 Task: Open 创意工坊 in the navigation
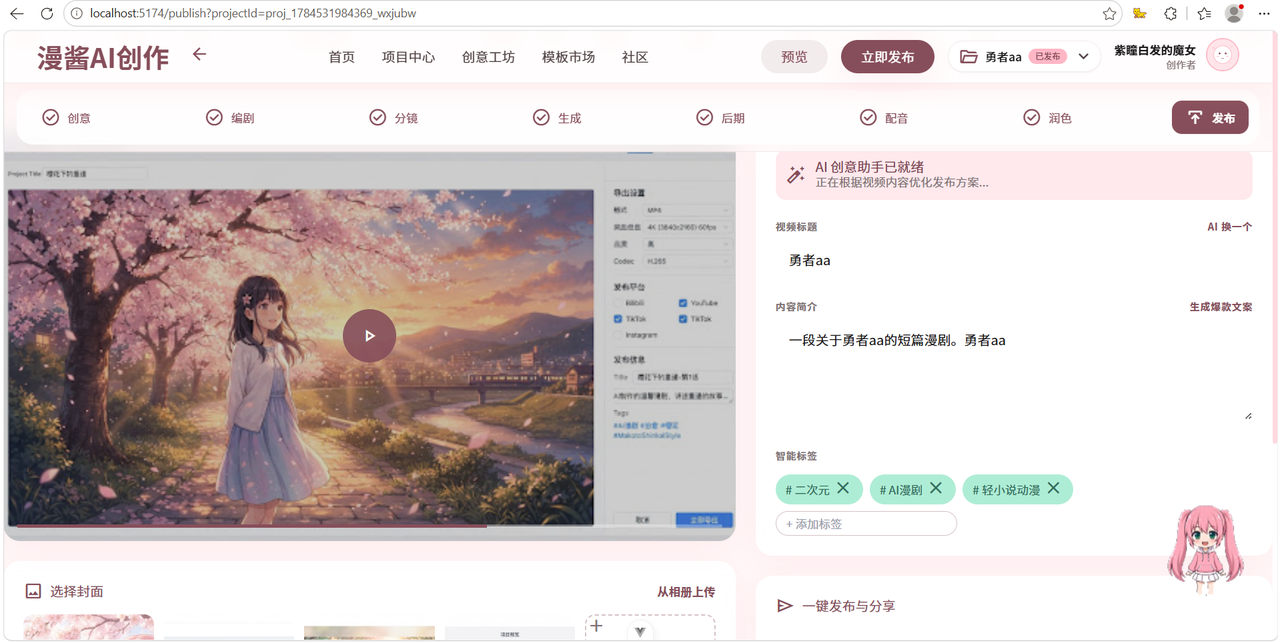pos(488,57)
